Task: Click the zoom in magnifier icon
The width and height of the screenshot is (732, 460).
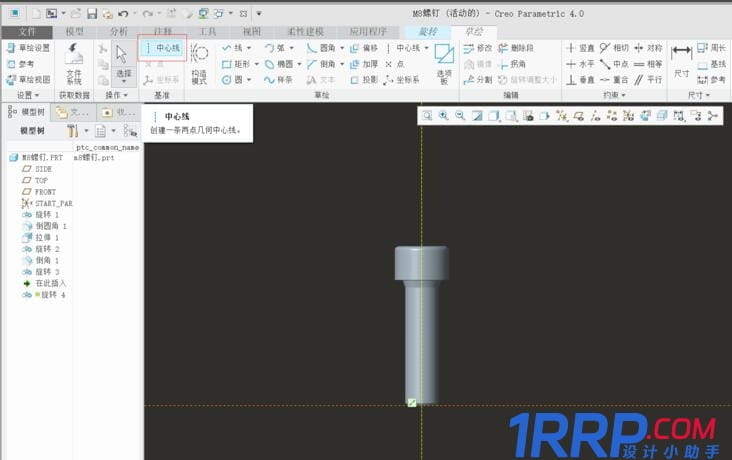Action: [443, 116]
